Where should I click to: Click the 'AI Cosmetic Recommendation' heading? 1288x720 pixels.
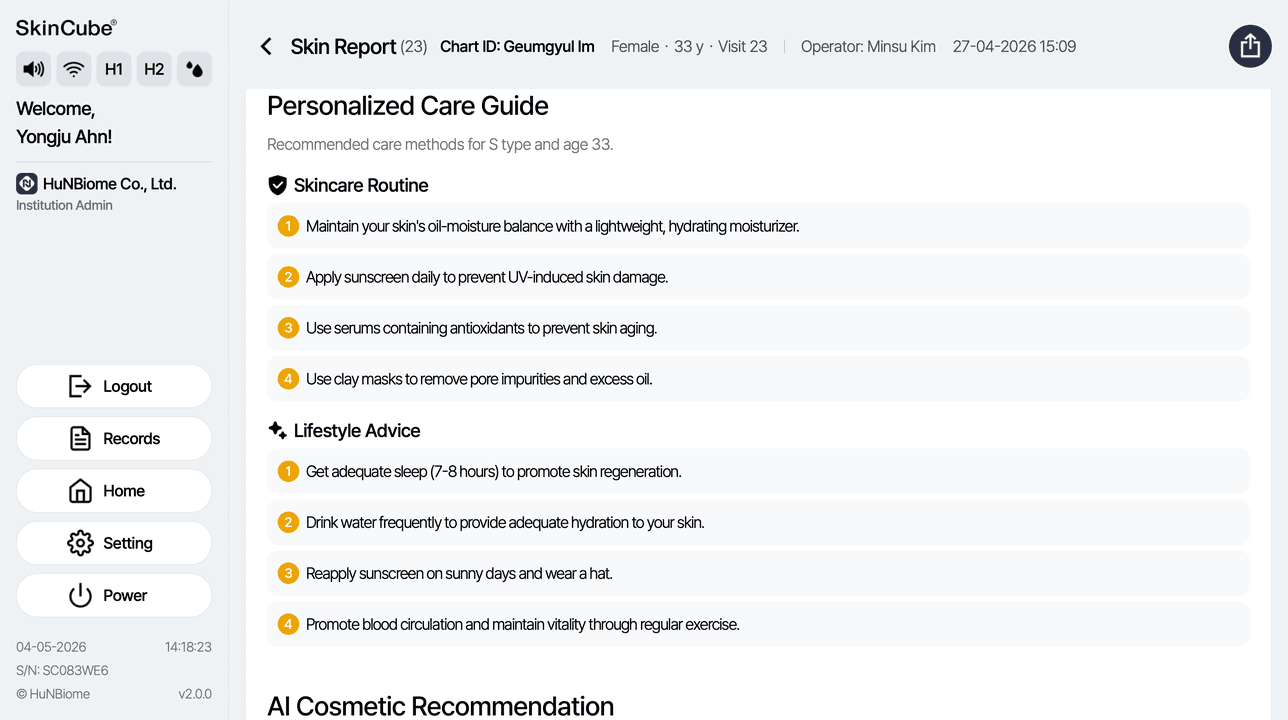[440, 706]
